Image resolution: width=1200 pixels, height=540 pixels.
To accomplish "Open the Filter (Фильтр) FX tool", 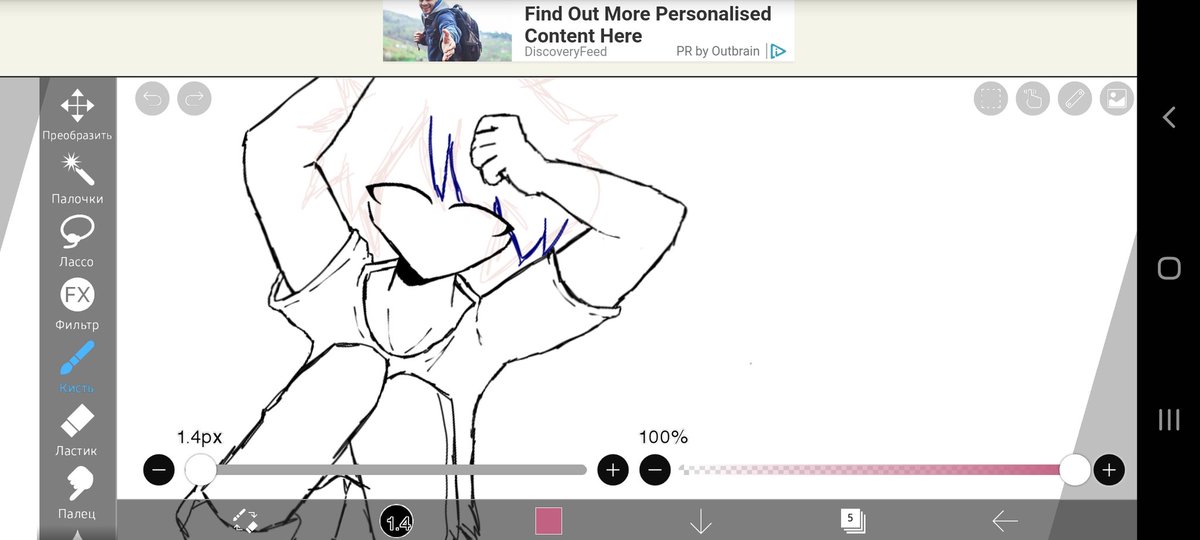I will point(77,304).
